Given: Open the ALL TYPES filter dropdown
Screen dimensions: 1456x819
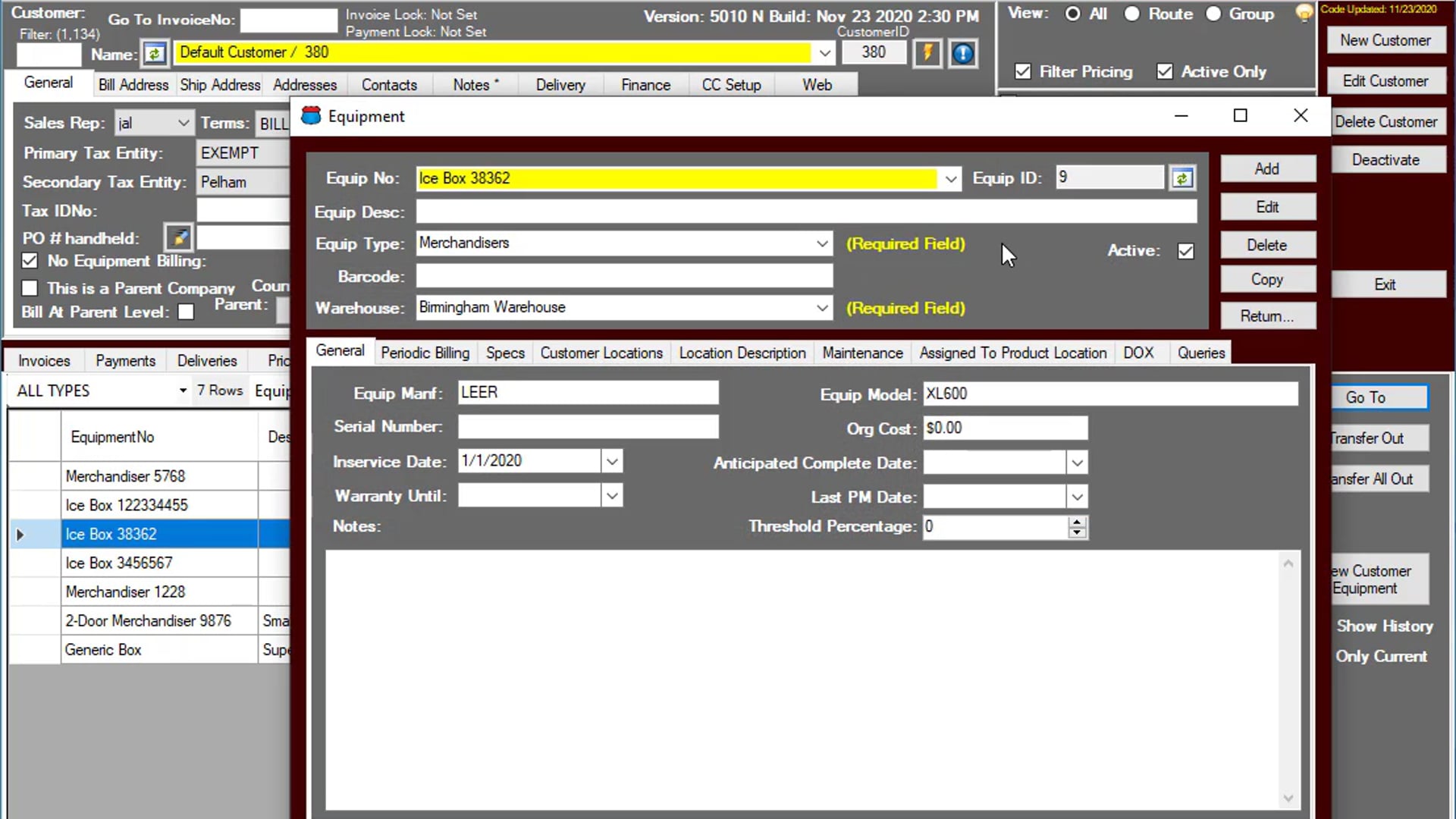Looking at the screenshot, I should click(x=183, y=391).
